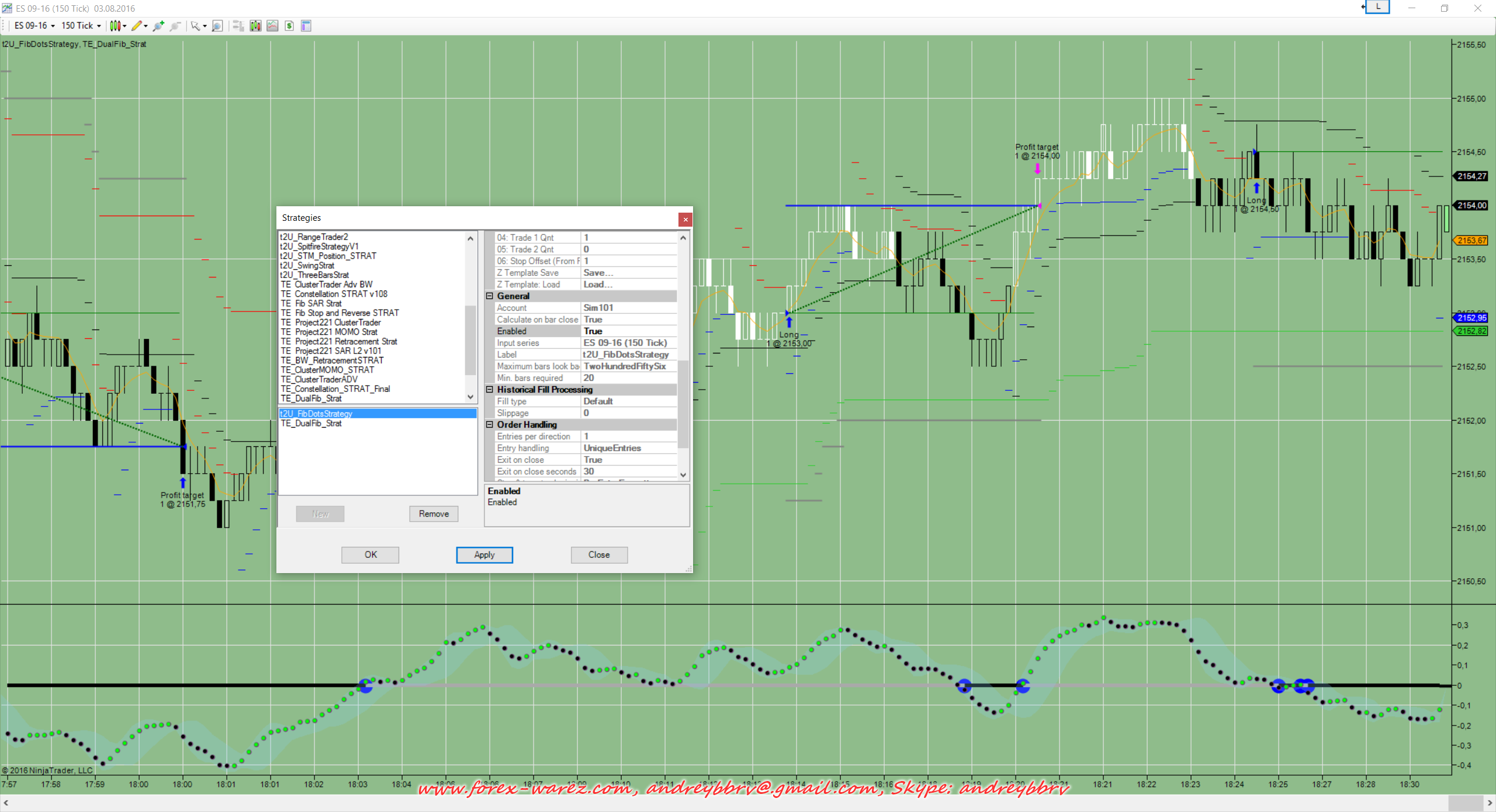Select TE_DualFib_Strat in applied strategies list
The height and width of the screenshot is (812, 1496).
pyautogui.click(x=311, y=424)
